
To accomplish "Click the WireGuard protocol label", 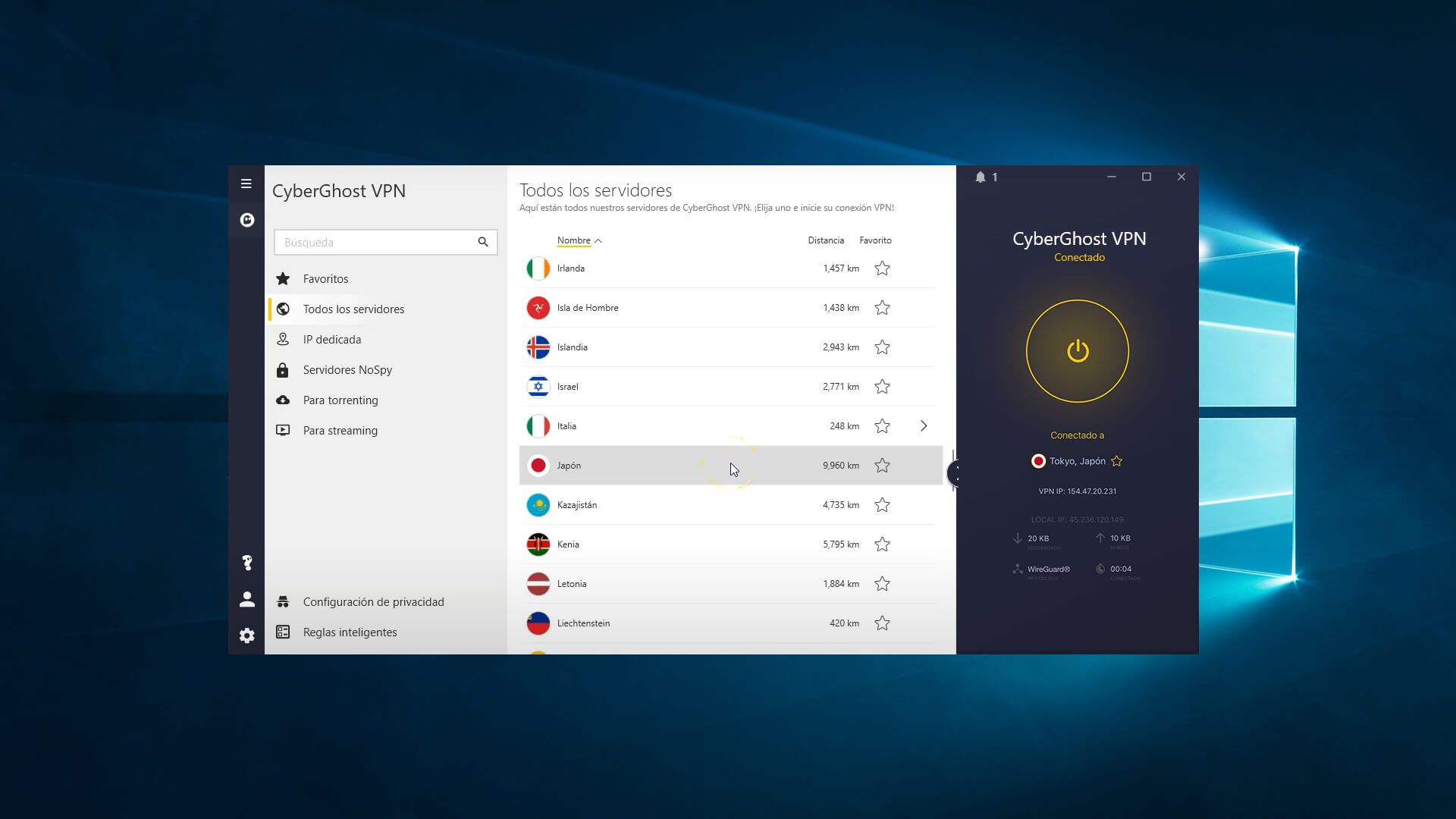I will (1049, 569).
